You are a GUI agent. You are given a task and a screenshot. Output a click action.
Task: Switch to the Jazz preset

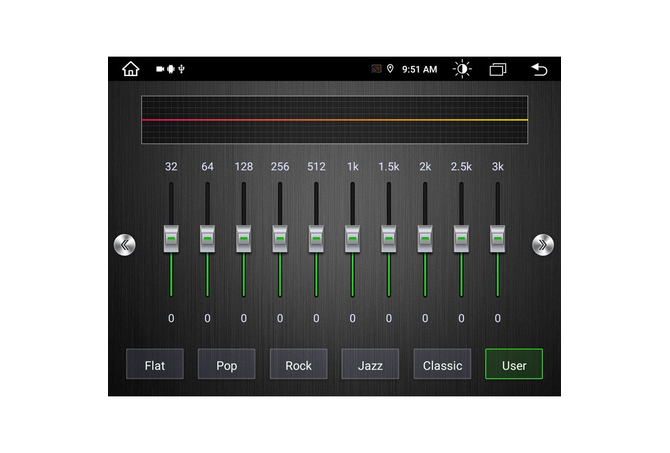coord(370,365)
